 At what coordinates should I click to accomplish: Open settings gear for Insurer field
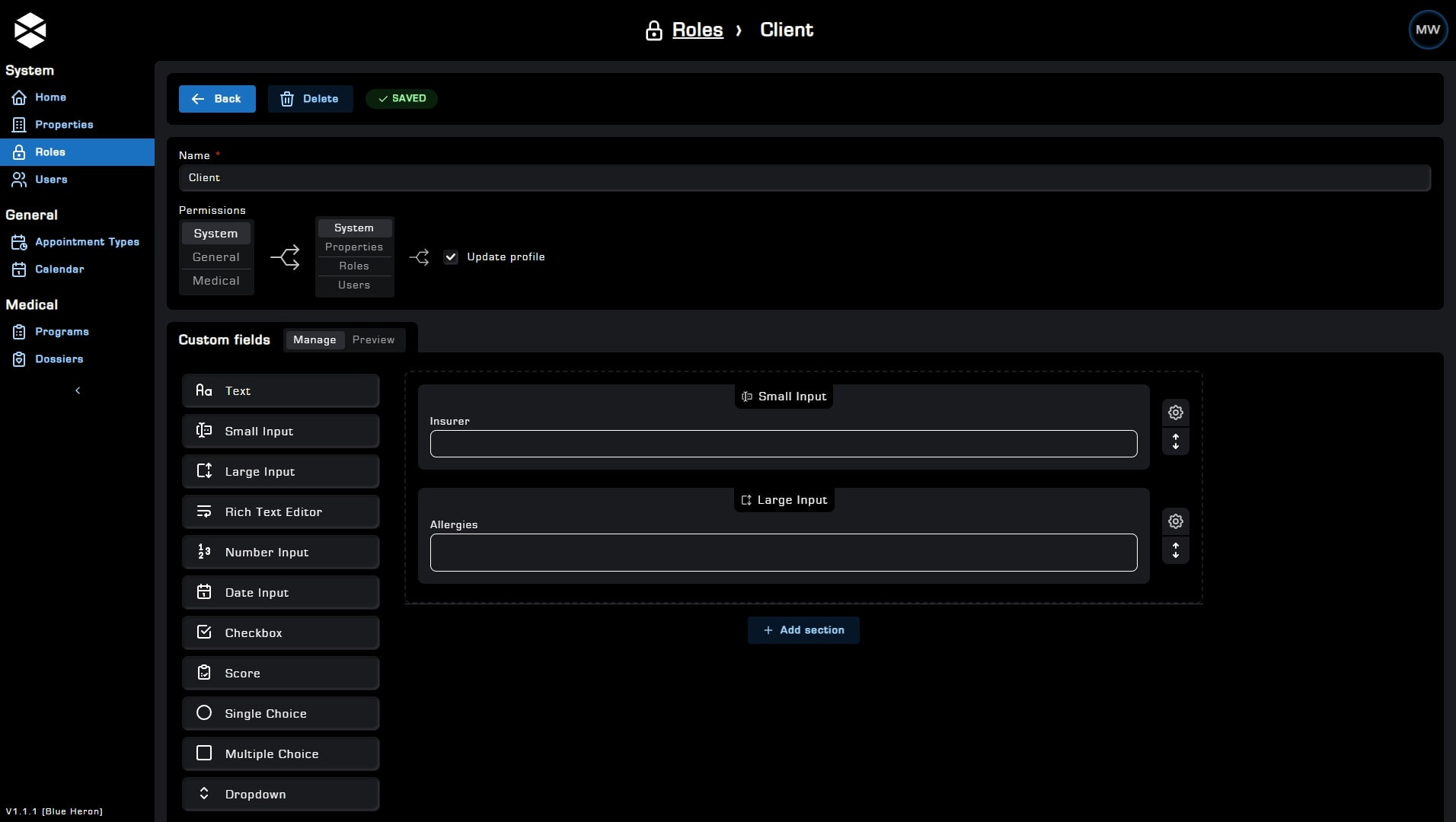coord(1176,413)
